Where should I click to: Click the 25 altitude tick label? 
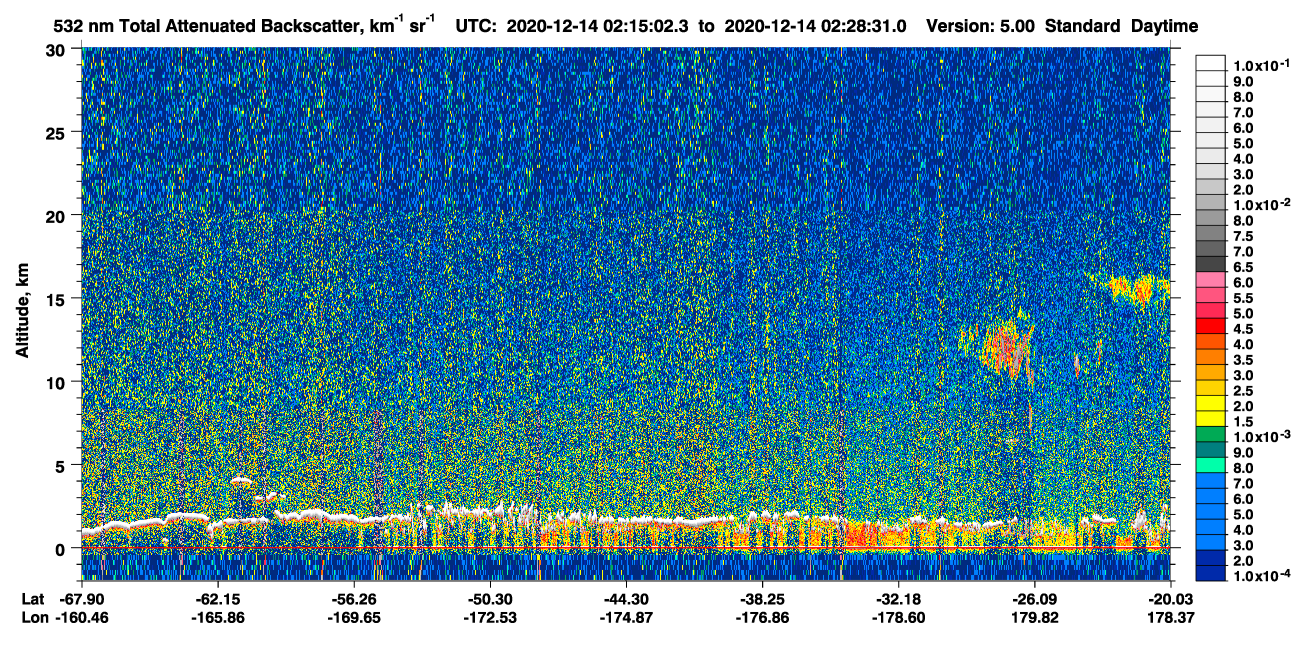pos(58,133)
